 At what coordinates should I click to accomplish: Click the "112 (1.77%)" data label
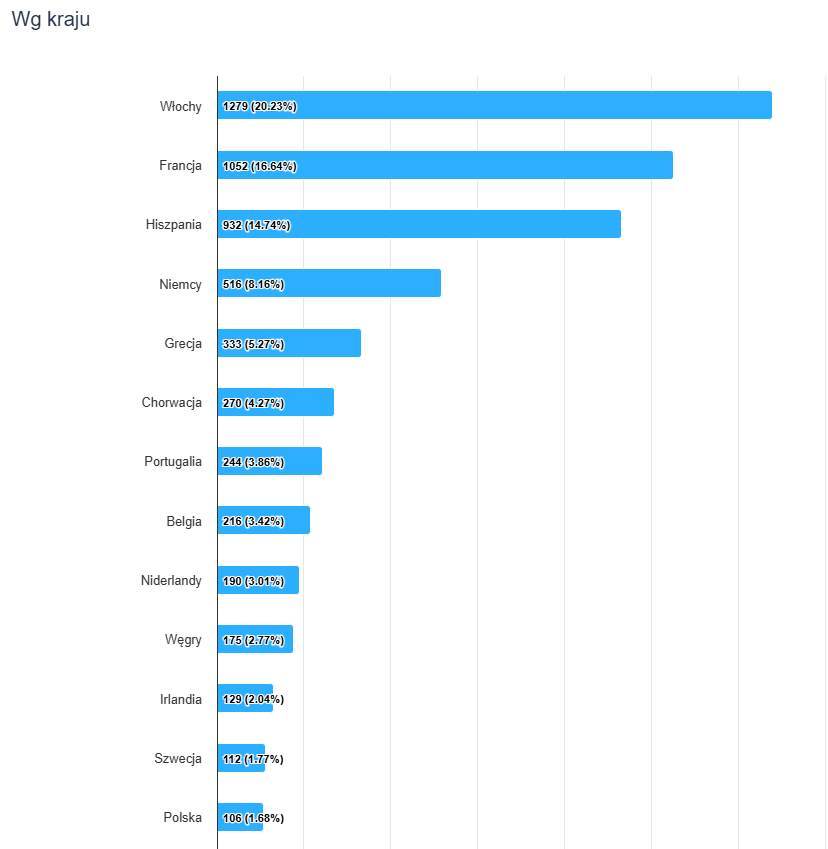pos(253,759)
